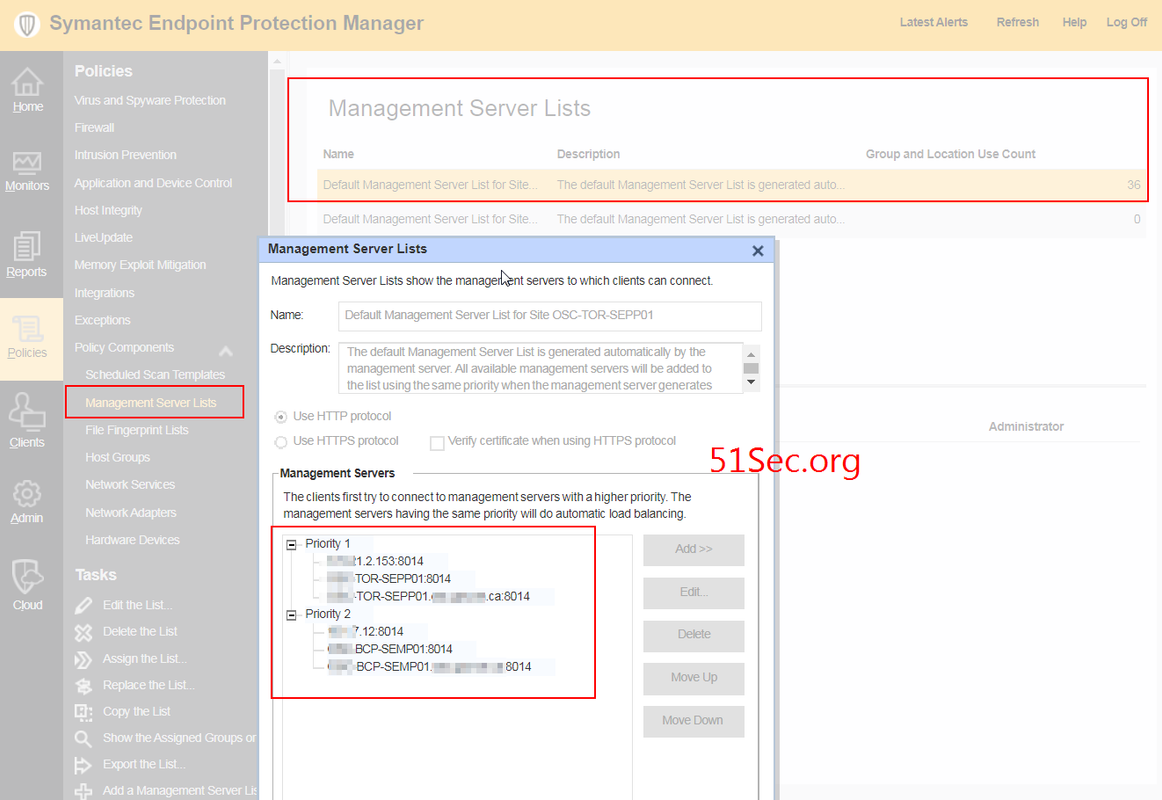
Task: Open Latest Alerts link
Action: [x=934, y=22]
